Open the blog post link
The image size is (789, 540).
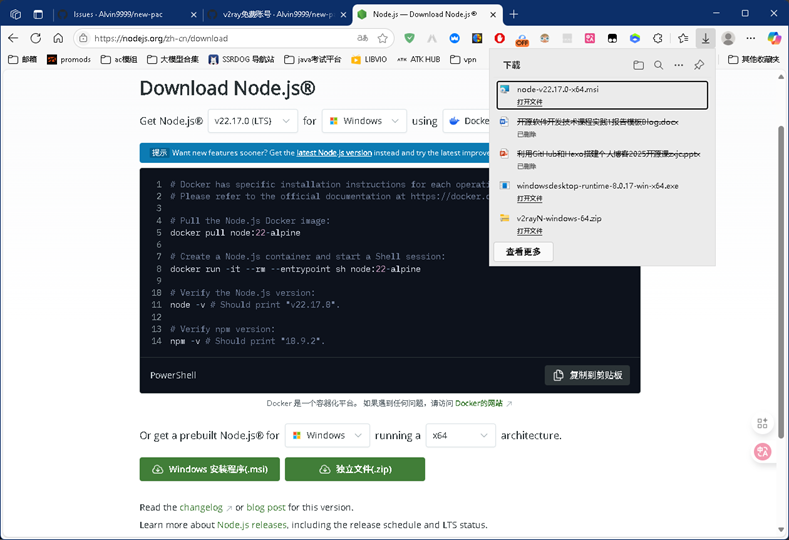pyautogui.click(x=266, y=507)
